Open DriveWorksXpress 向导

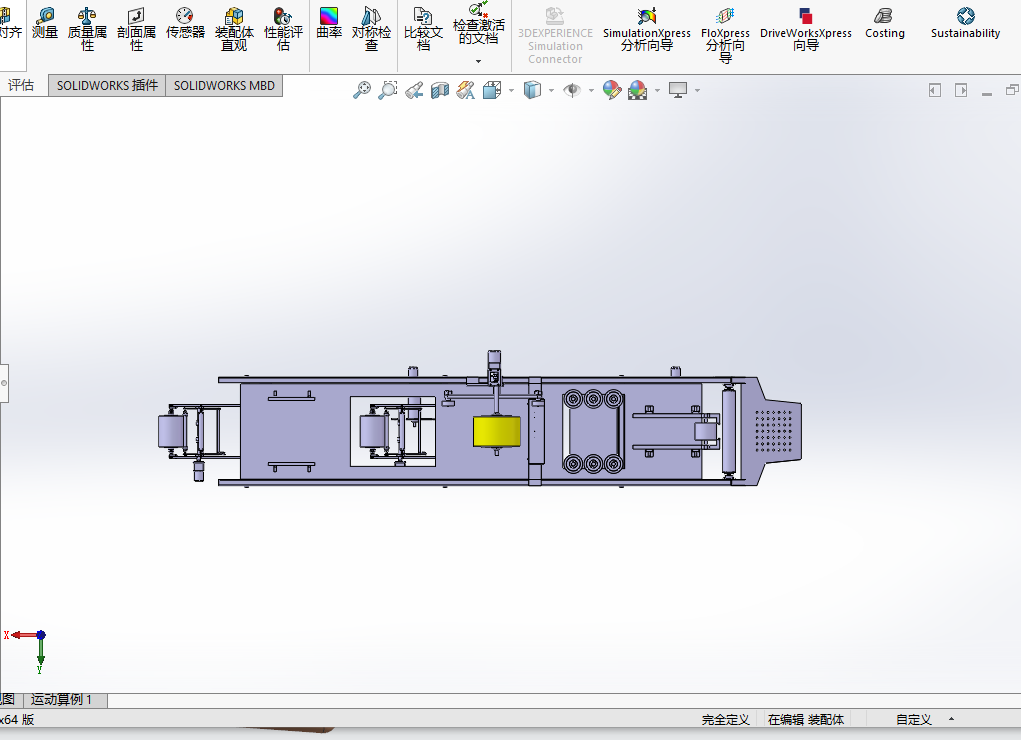point(805,29)
